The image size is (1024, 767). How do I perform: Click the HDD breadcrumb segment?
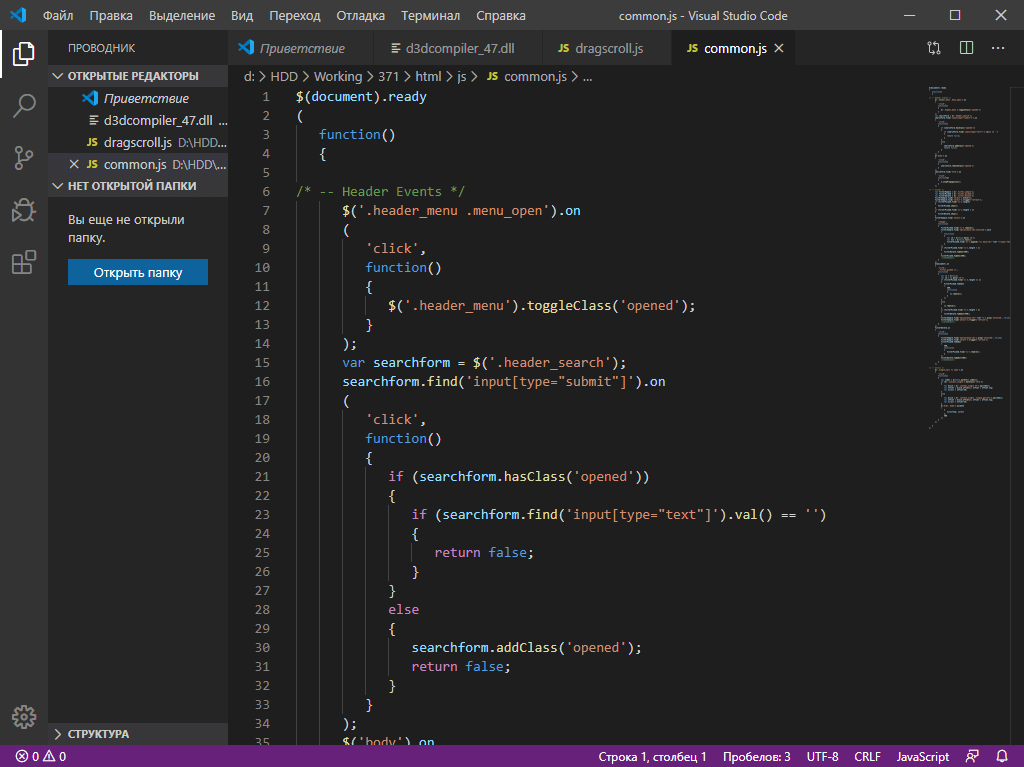pos(284,76)
